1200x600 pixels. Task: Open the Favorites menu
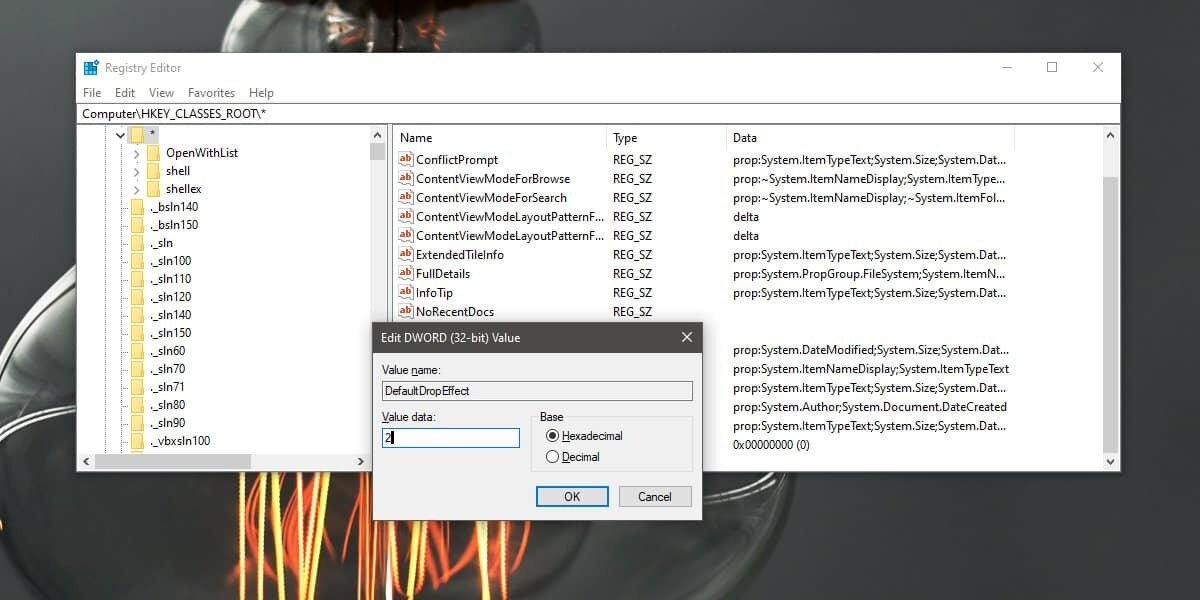212,93
